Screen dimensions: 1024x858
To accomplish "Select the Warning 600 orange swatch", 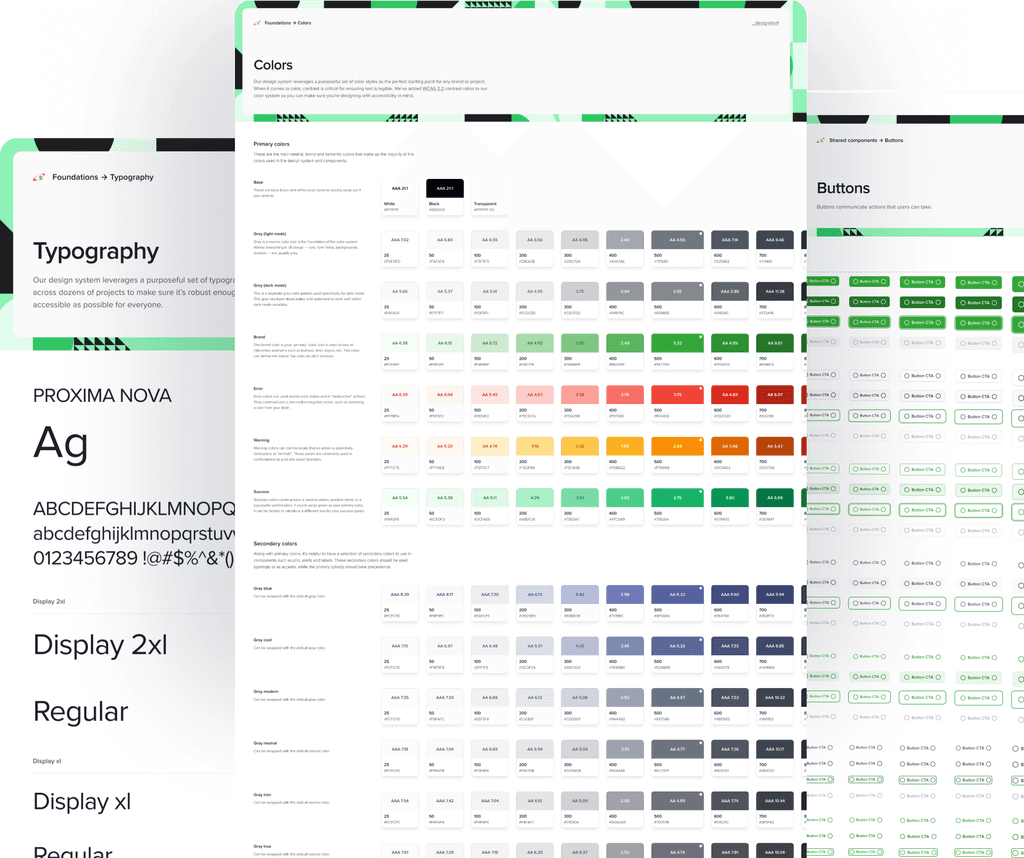I will coord(730,454).
